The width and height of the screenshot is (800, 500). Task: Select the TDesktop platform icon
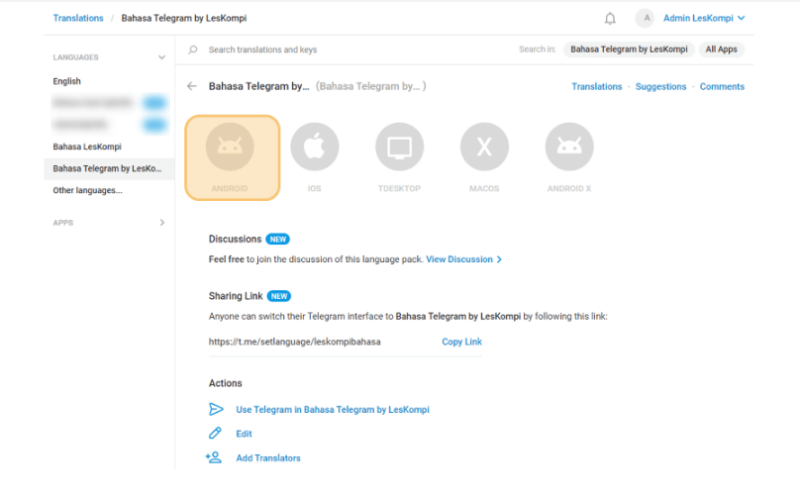[399, 147]
